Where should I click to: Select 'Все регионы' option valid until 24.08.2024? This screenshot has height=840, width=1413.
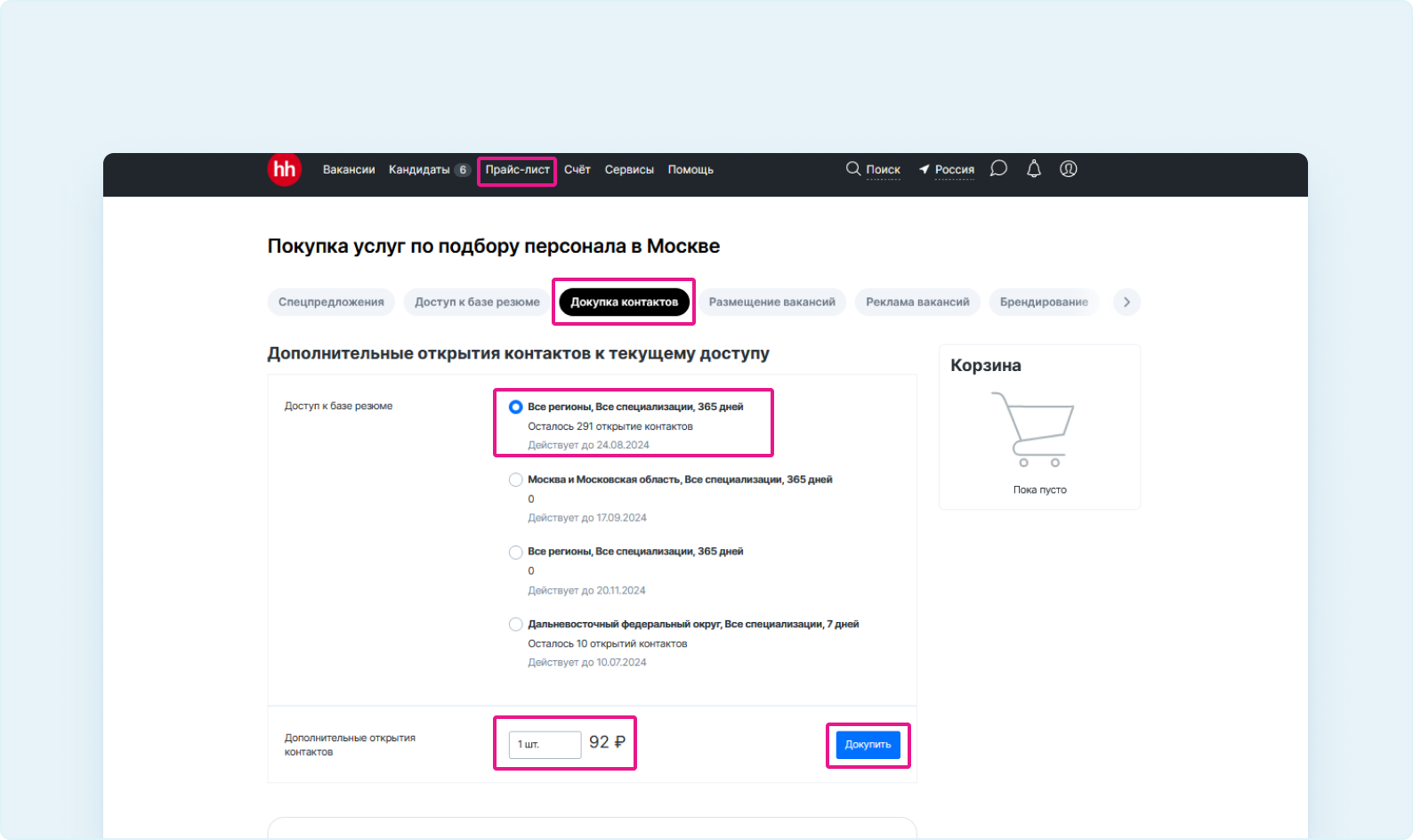tap(515, 407)
